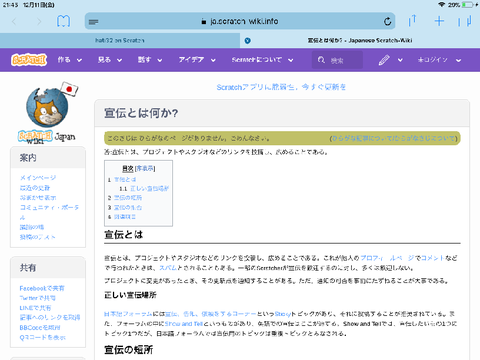Click the pencil edit icon in navbar
This screenshot has width=480, height=360.
point(384,60)
